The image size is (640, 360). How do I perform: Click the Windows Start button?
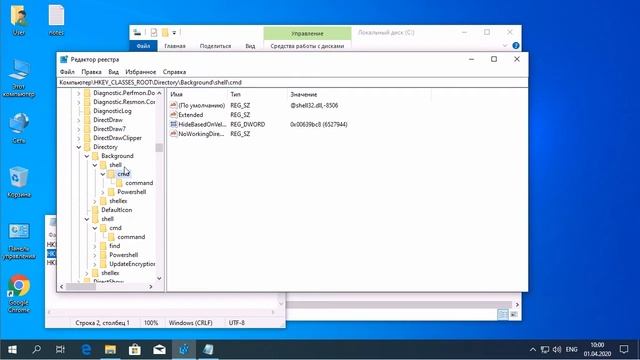point(12,349)
